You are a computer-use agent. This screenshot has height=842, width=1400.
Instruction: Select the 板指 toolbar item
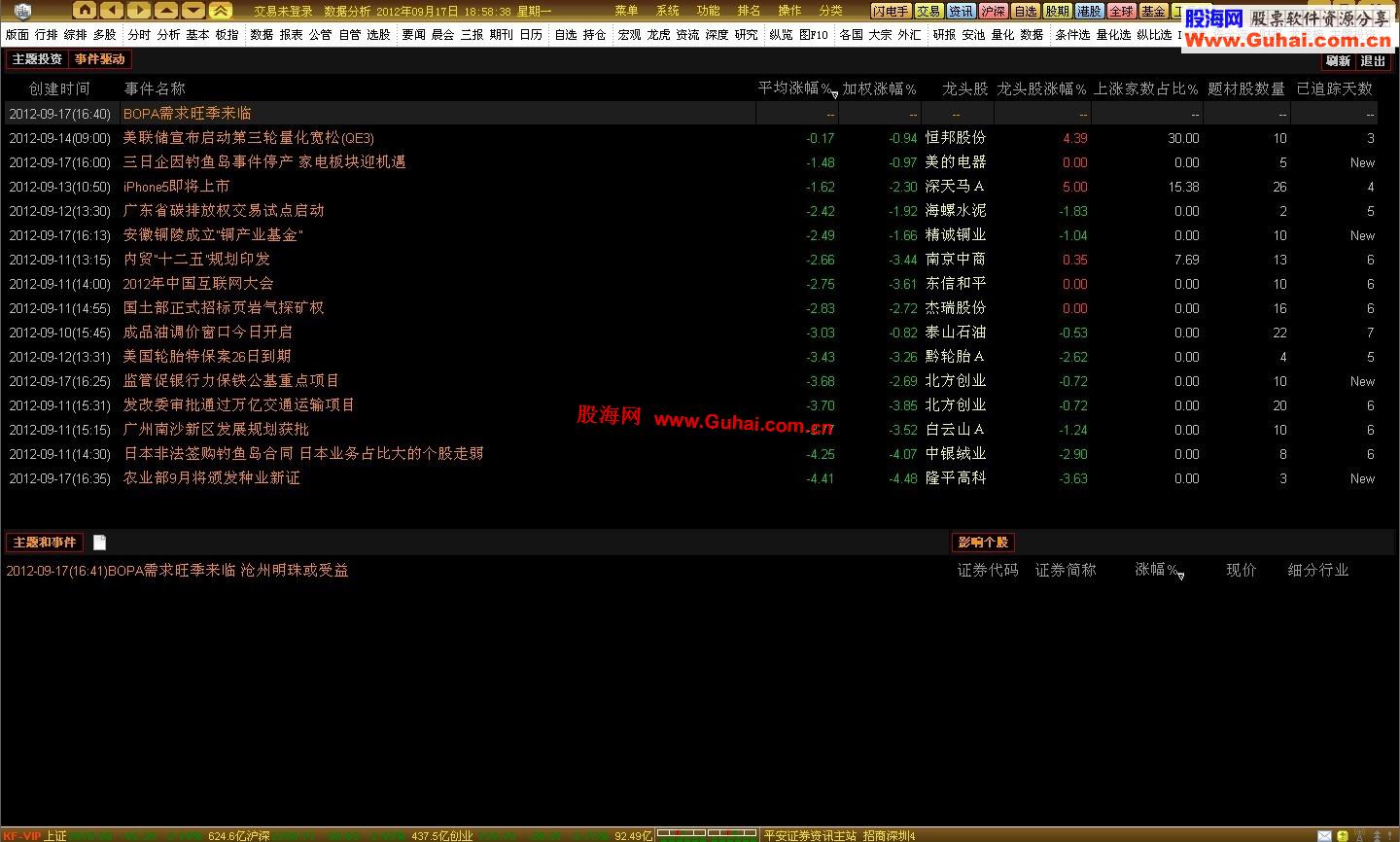point(227,35)
